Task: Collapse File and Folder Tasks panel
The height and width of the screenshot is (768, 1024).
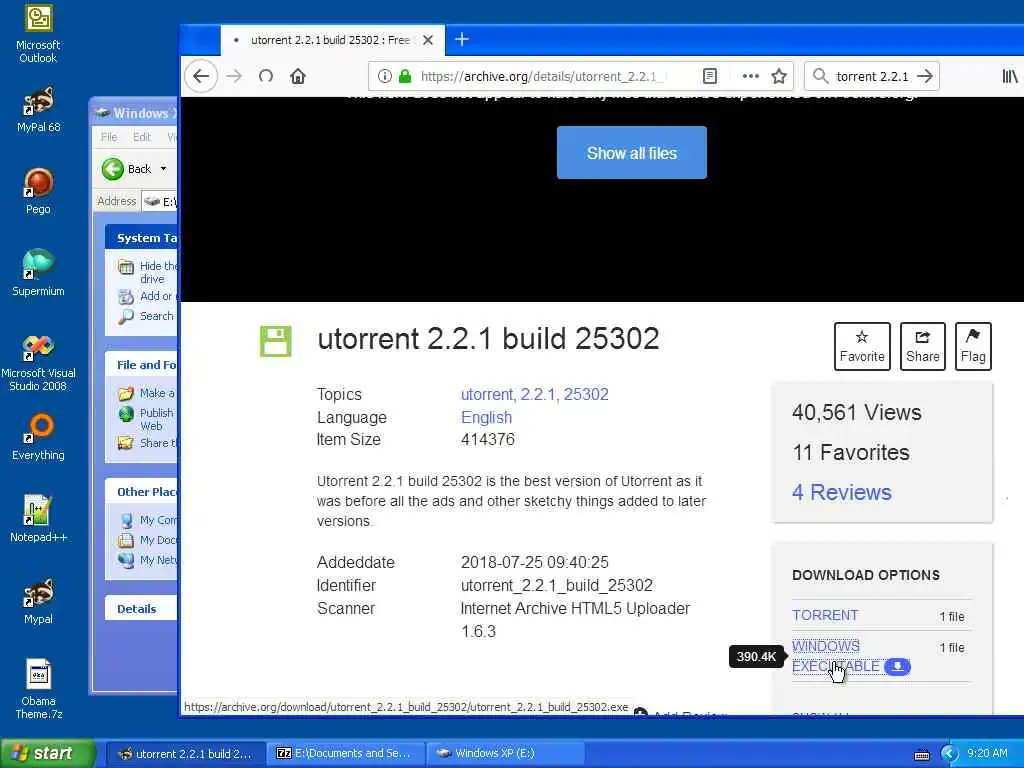Action: point(142,364)
